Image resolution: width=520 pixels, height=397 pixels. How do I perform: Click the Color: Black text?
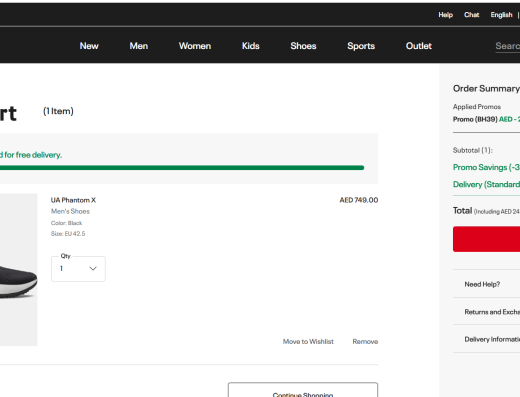click(66, 223)
